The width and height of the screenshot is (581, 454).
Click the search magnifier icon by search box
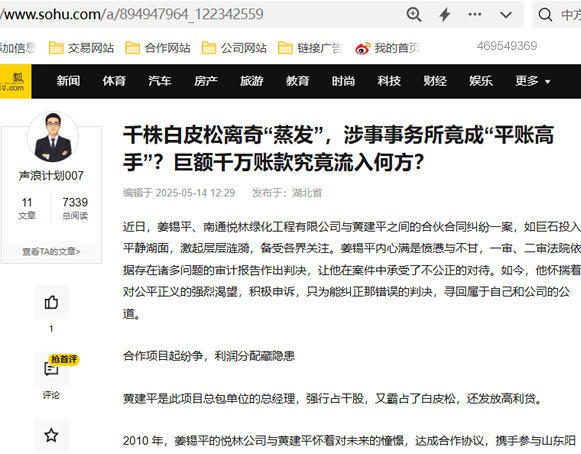(x=545, y=15)
